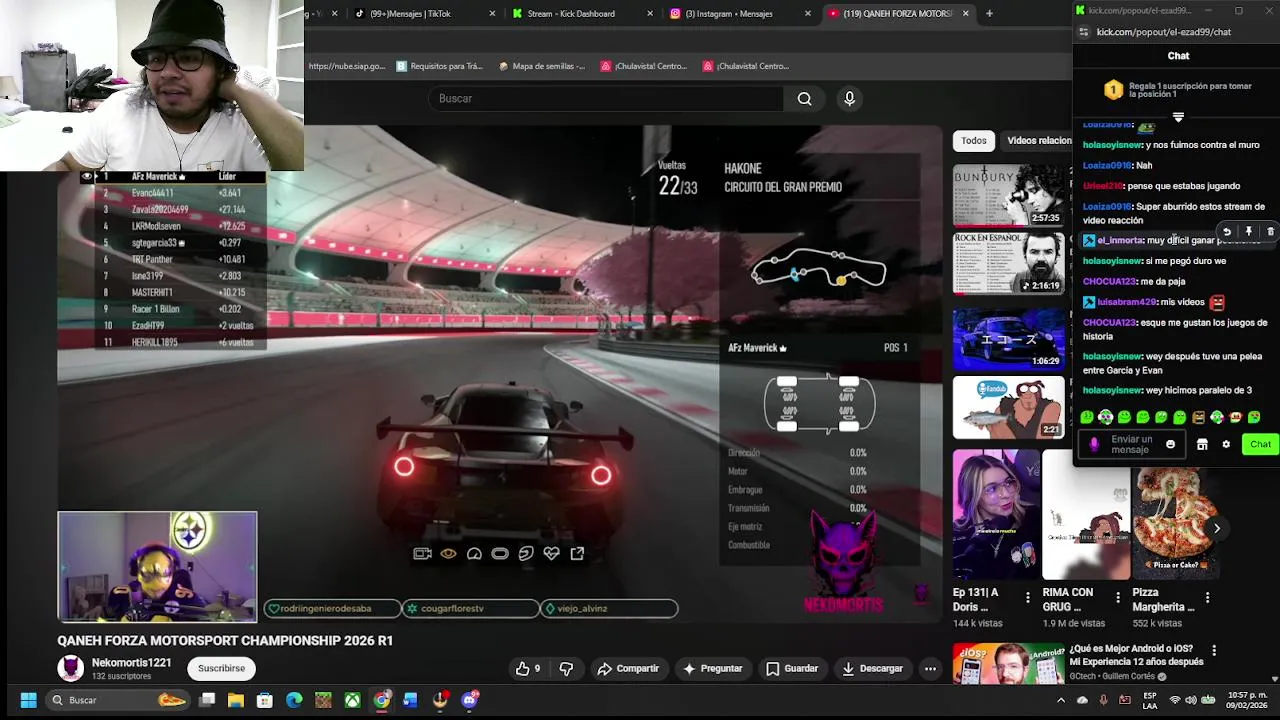Open the site info icon in Kick popout address bar
The height and width of the screenshot is (720, 1280).
click(1085, 32)
